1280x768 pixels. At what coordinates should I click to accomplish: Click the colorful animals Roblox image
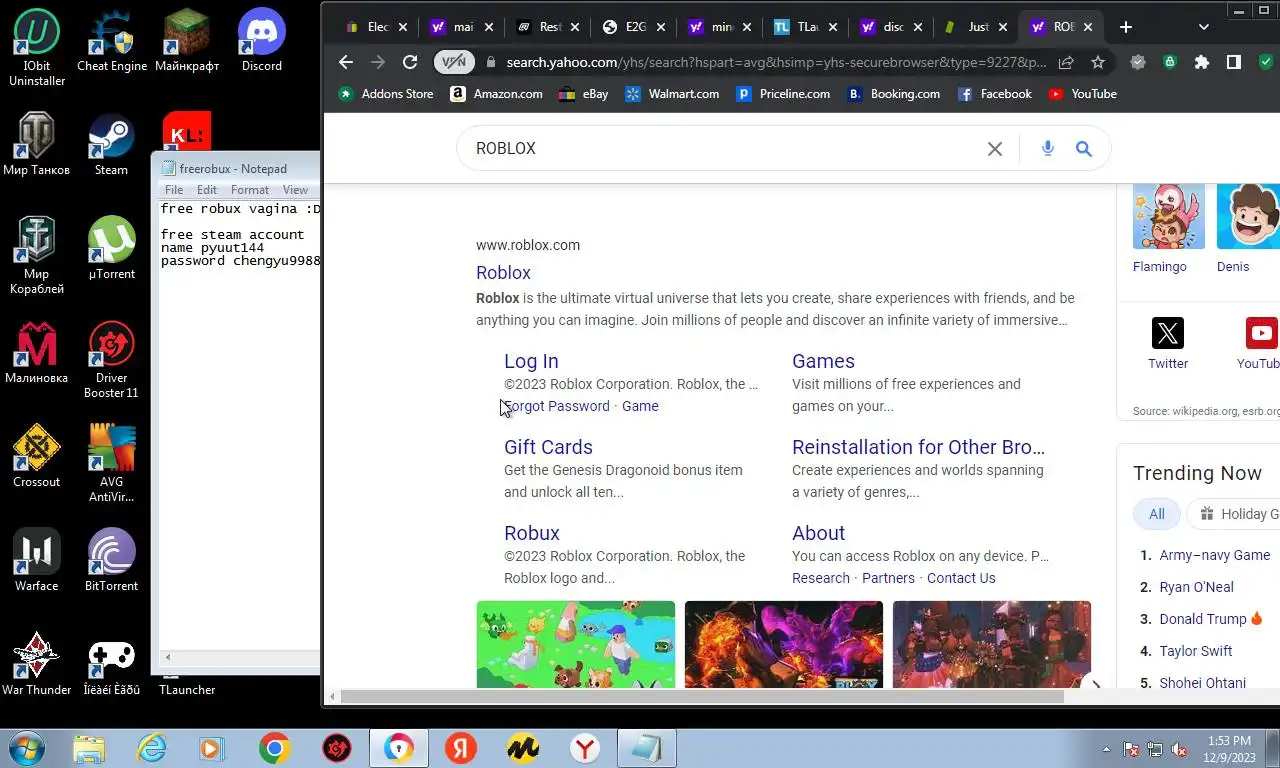[x=576, y=645]
